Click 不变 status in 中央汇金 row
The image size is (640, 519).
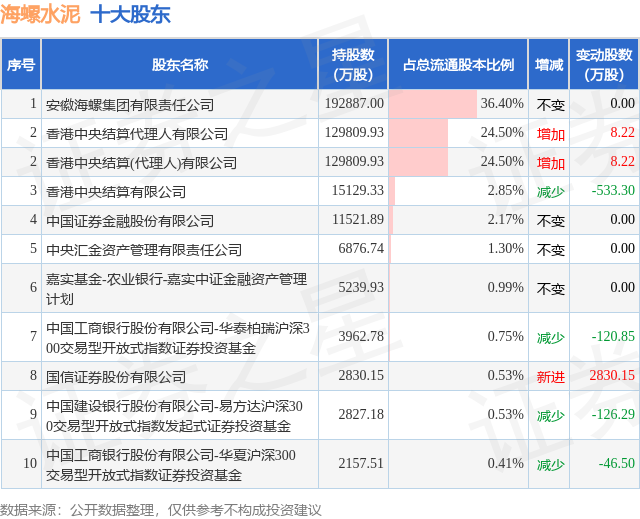click(x=551, y=250)
